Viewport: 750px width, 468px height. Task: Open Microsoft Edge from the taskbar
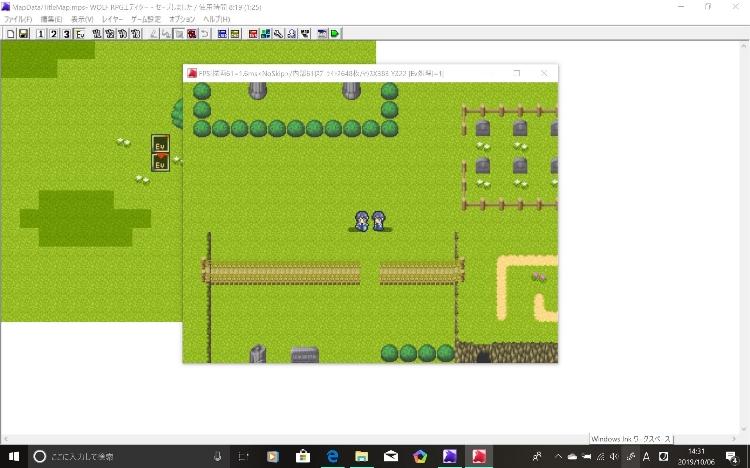pos(331,456)
